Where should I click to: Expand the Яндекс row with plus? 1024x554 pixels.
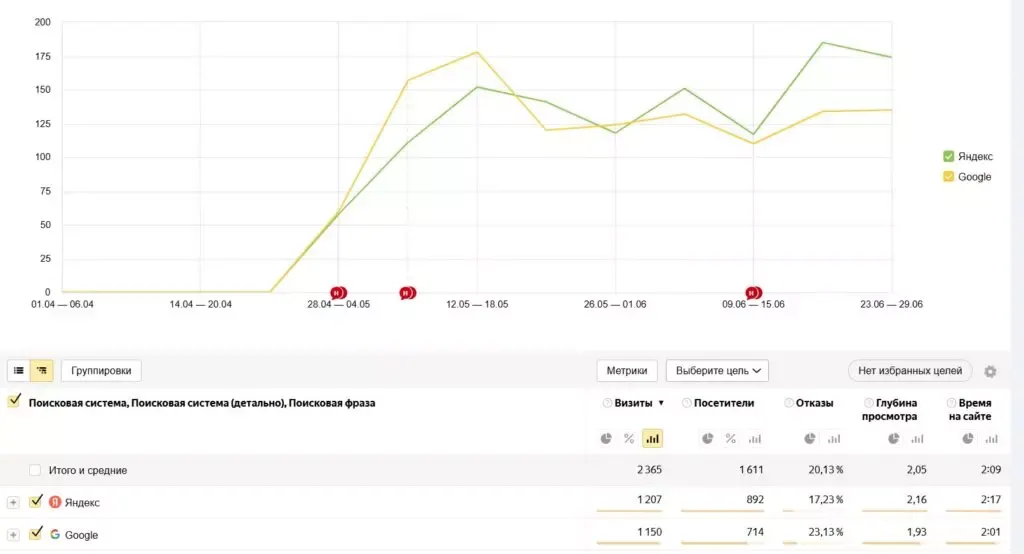13,502
